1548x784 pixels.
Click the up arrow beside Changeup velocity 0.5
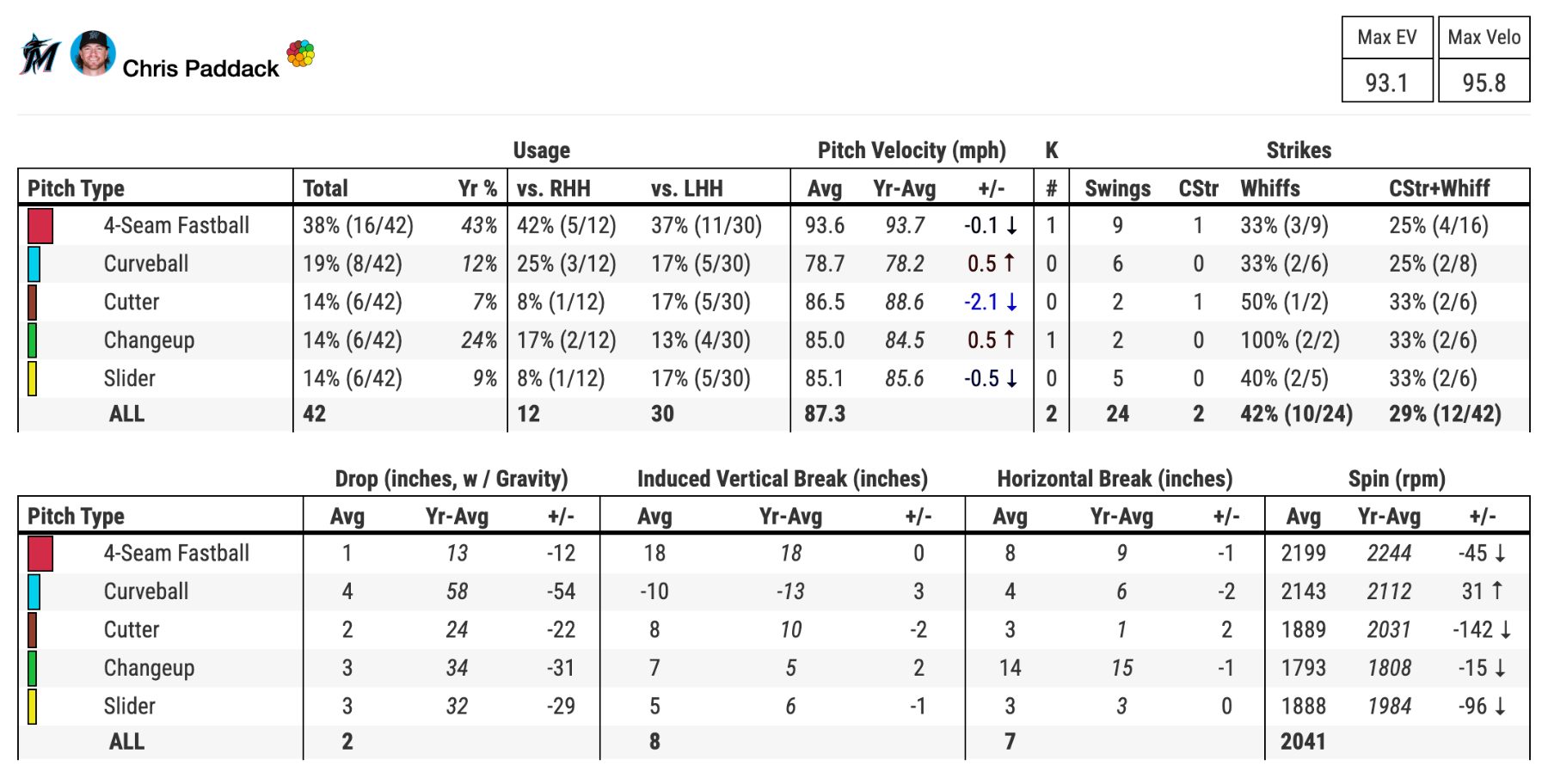(1009, 340)
